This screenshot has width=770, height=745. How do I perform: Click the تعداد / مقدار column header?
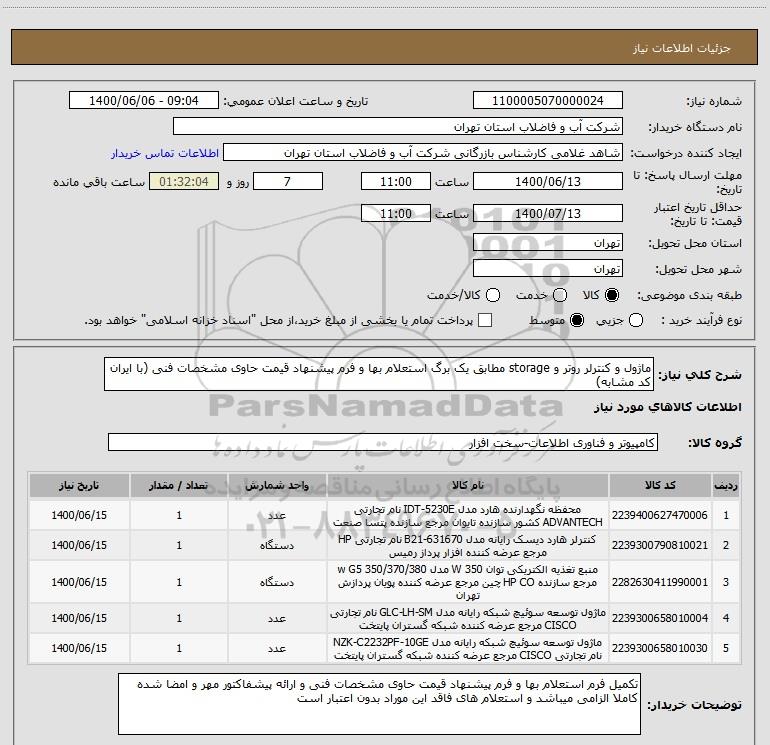179,485
